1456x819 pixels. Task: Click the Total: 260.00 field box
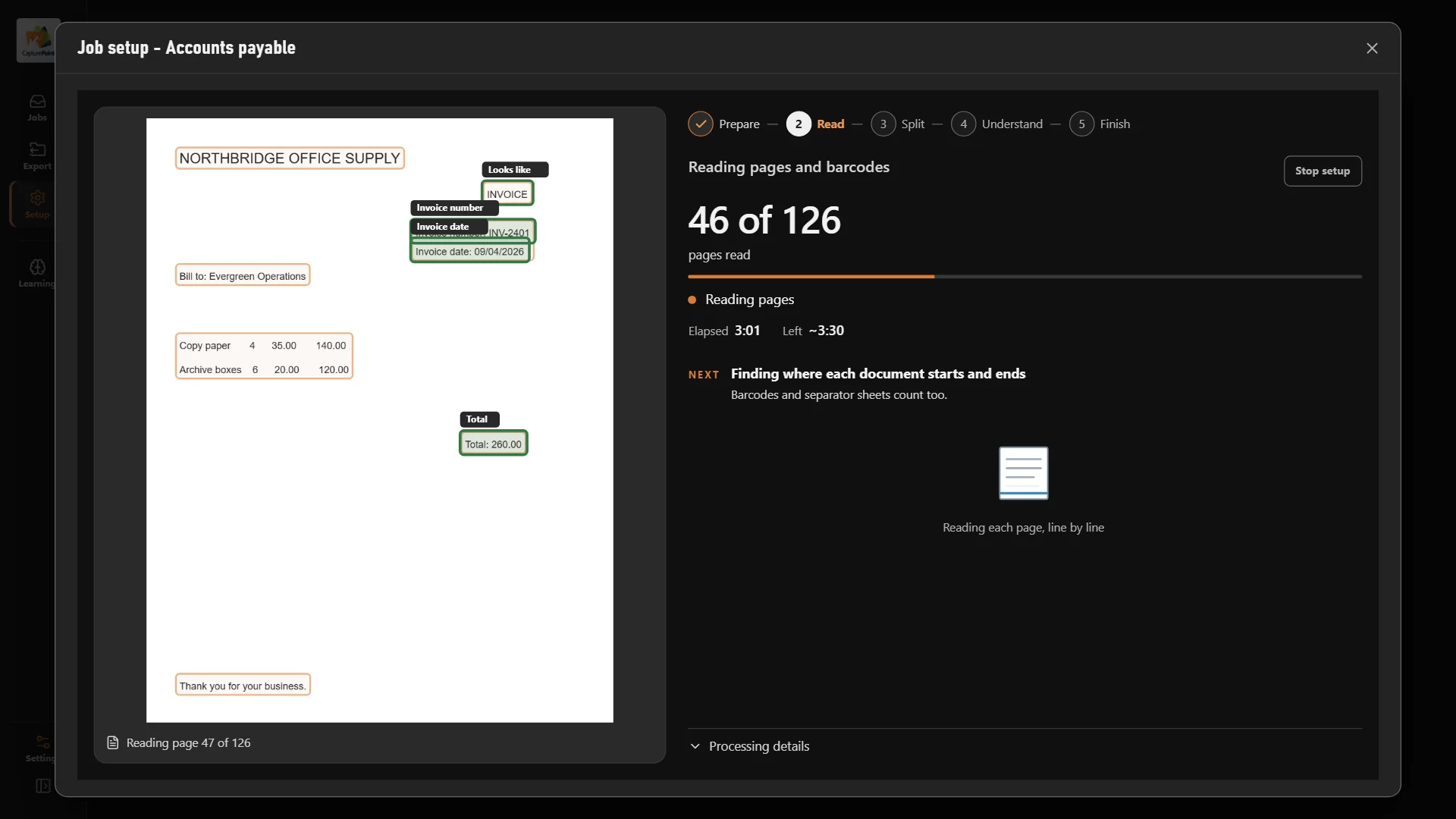(x=493, y=444)
